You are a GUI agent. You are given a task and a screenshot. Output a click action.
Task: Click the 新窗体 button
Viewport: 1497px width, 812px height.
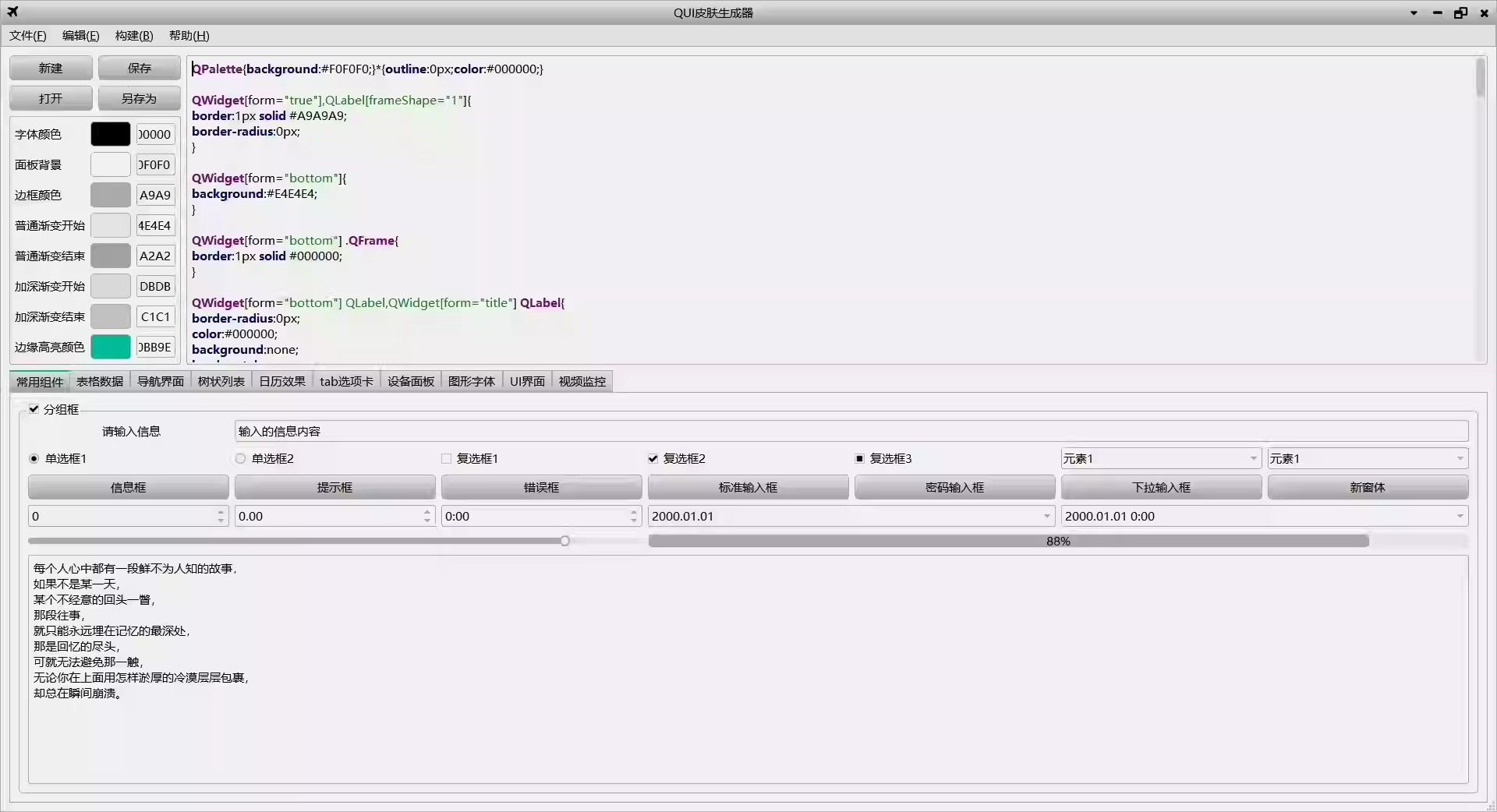[x=1368, y=487]
